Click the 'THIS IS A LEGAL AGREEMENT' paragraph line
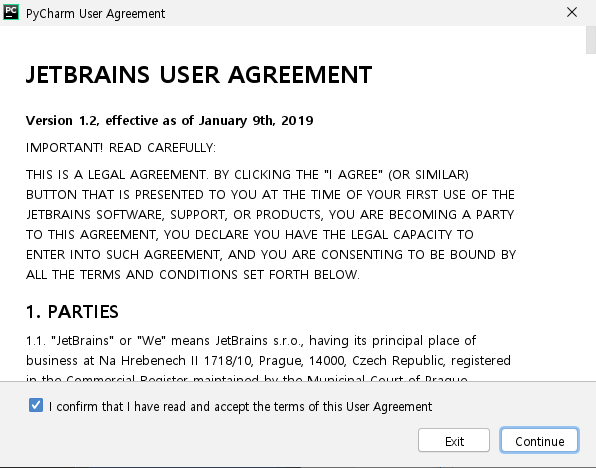This screenshot has width=596, height=468. 247,175
